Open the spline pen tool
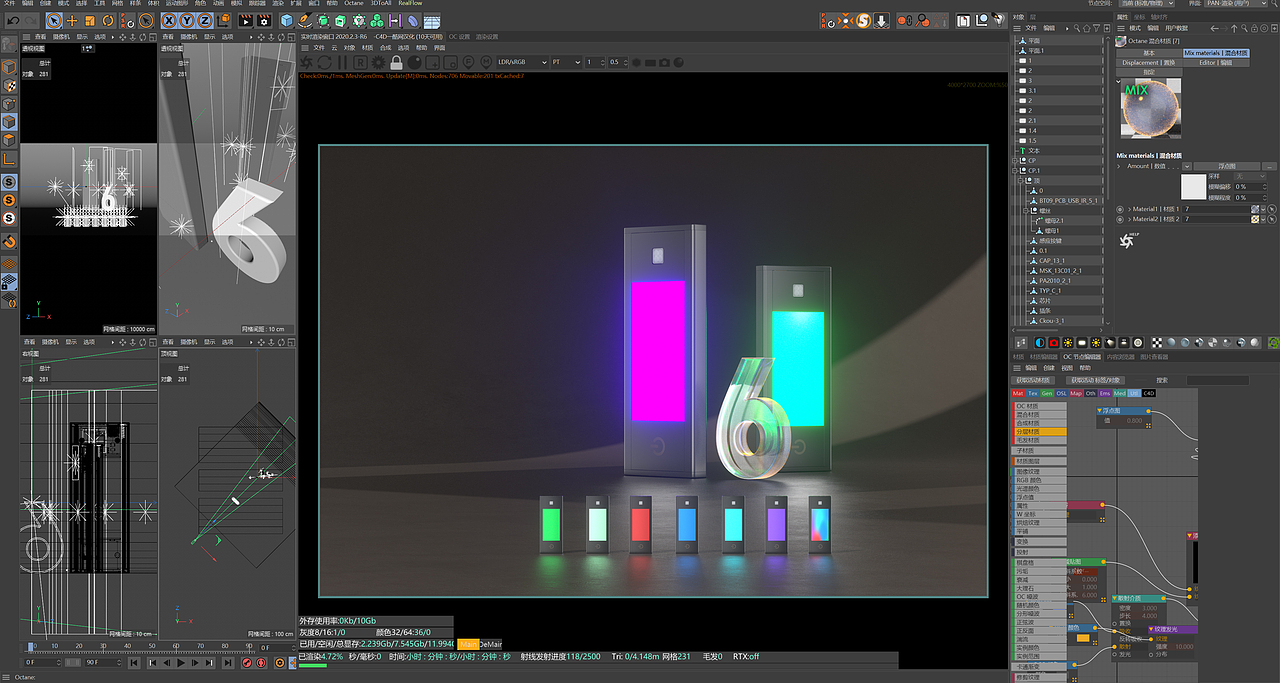This screenshot has width=1280, height=683. [x=304, y=20]
